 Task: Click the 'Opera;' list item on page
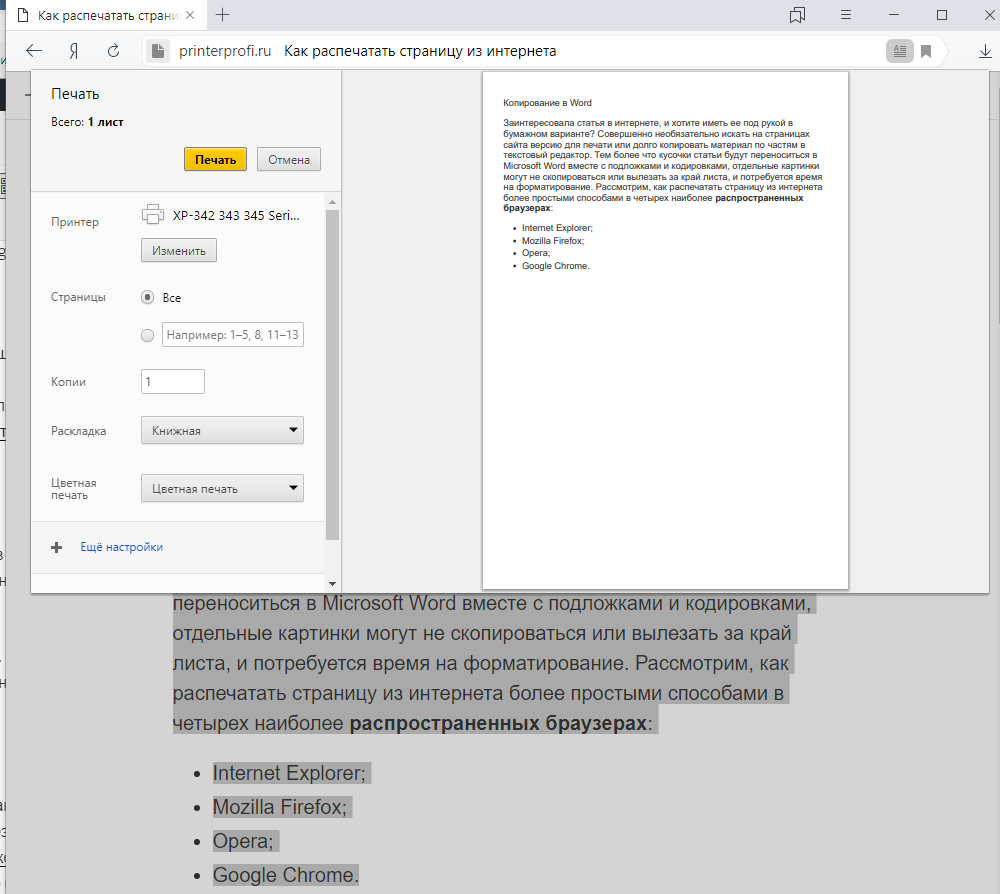(243, 841)
